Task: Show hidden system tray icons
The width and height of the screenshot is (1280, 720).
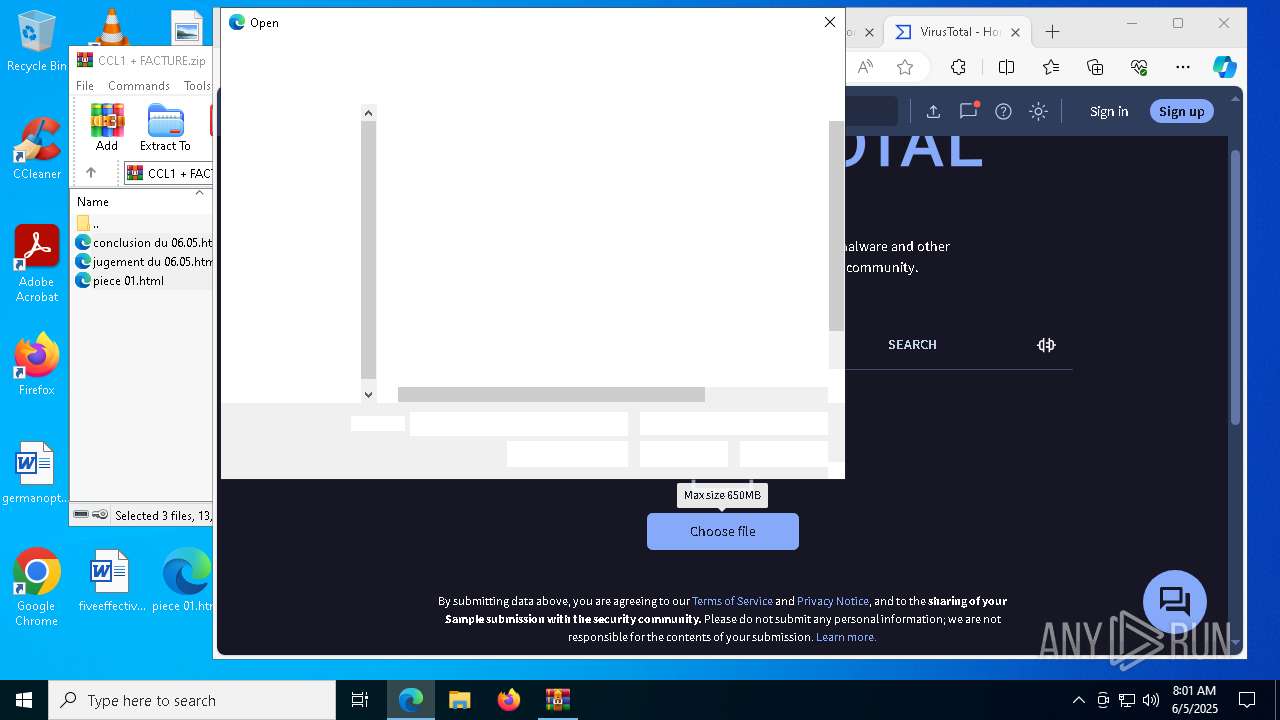Action: [x=1078, y=700]
